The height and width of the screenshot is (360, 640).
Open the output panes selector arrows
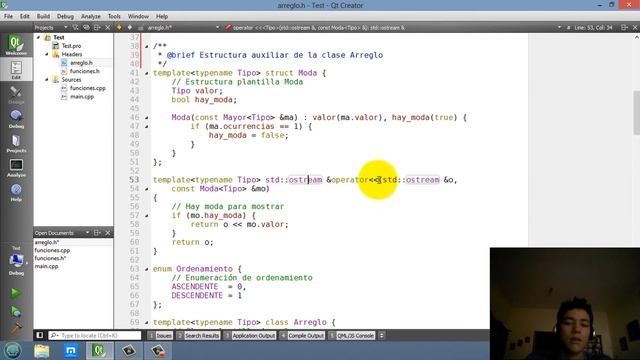pos(381,335)
